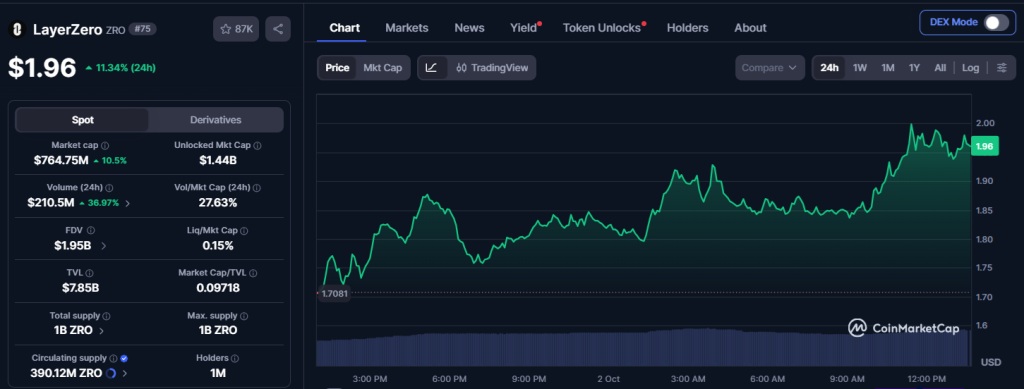Viewport: 1024px width, 389px height.
Task: Set chart range to All
Action: click(940, 68)
